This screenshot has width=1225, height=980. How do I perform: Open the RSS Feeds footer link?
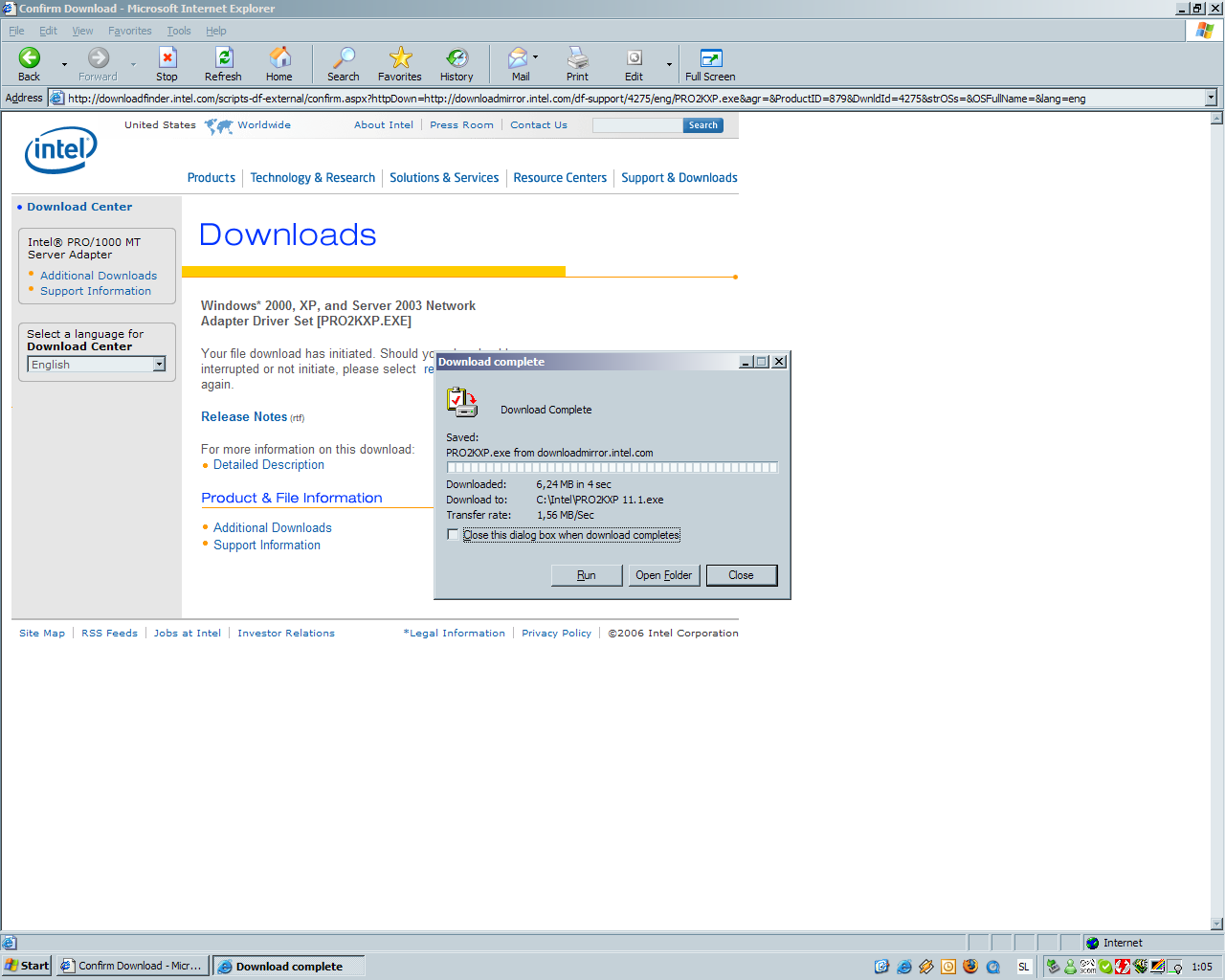pos(109,634)
